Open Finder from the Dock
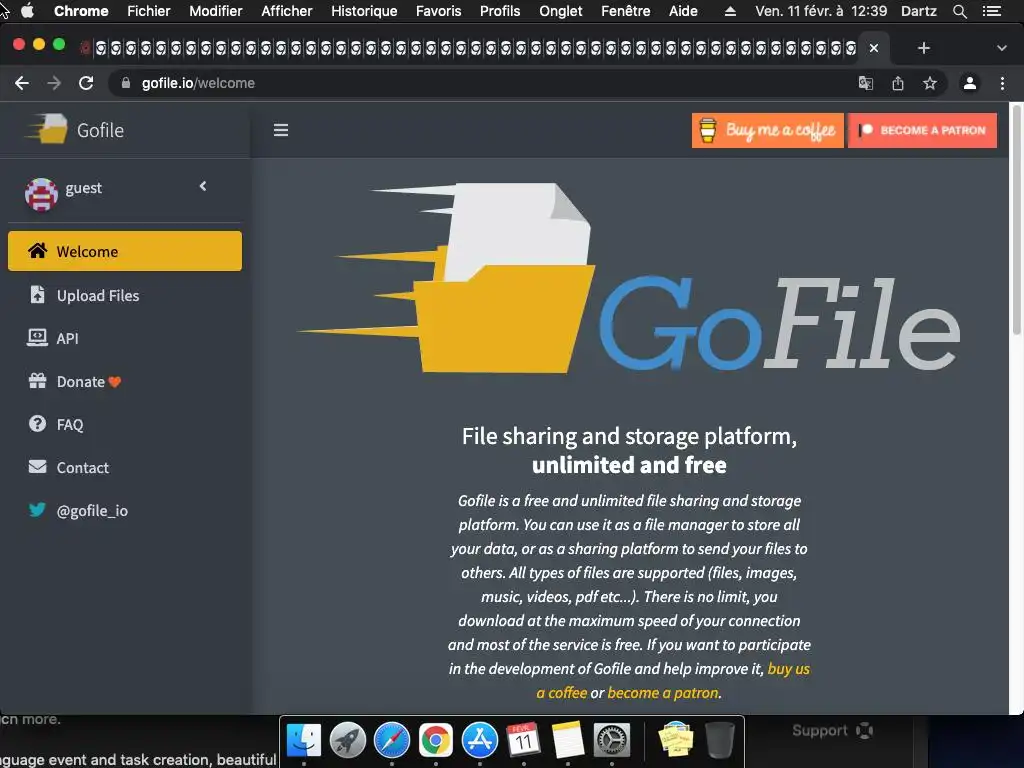The height and width of the screenshot is (768, 1024). [304, 740]
